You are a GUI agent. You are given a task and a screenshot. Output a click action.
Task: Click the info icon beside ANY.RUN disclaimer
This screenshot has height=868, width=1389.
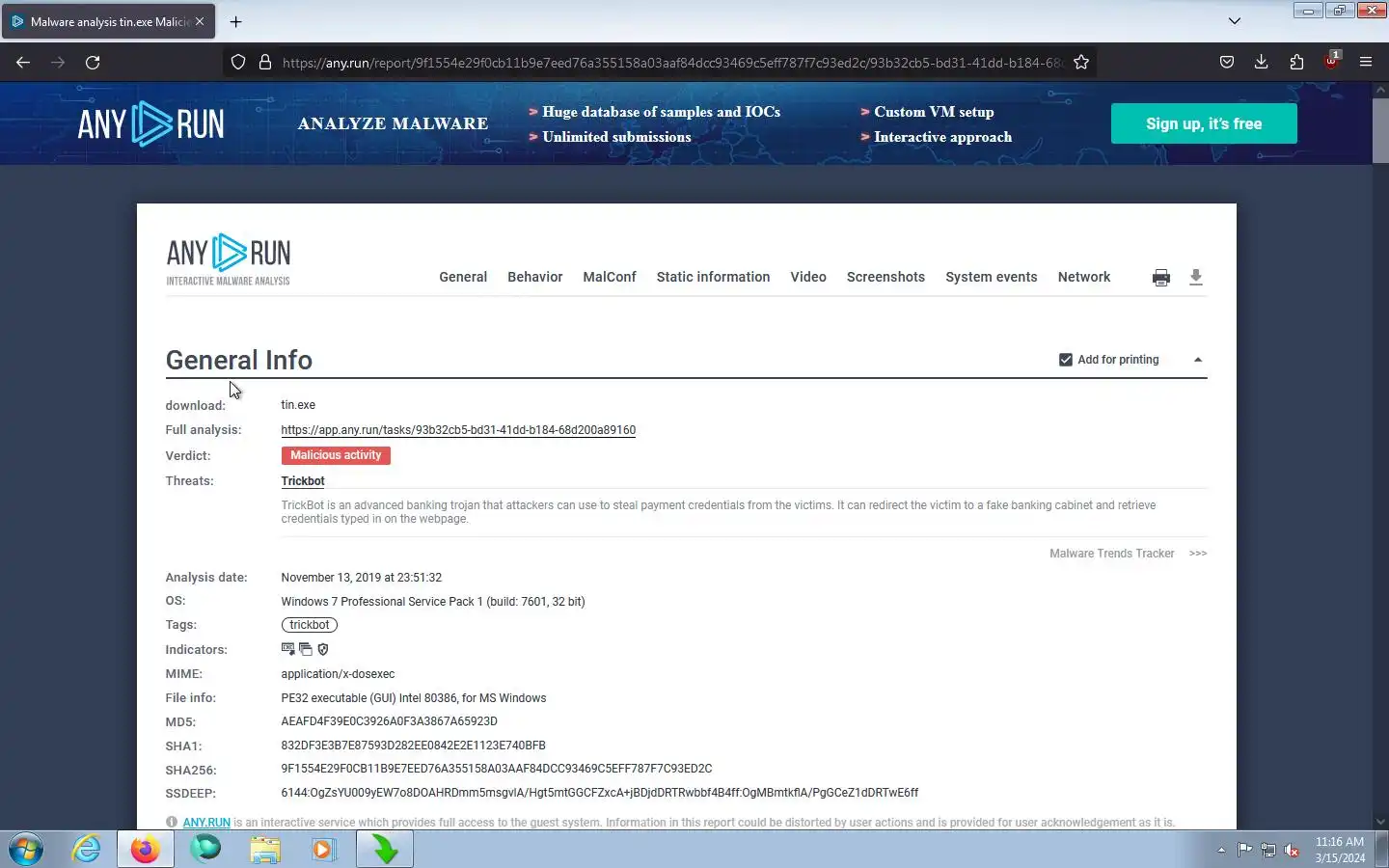172,823
